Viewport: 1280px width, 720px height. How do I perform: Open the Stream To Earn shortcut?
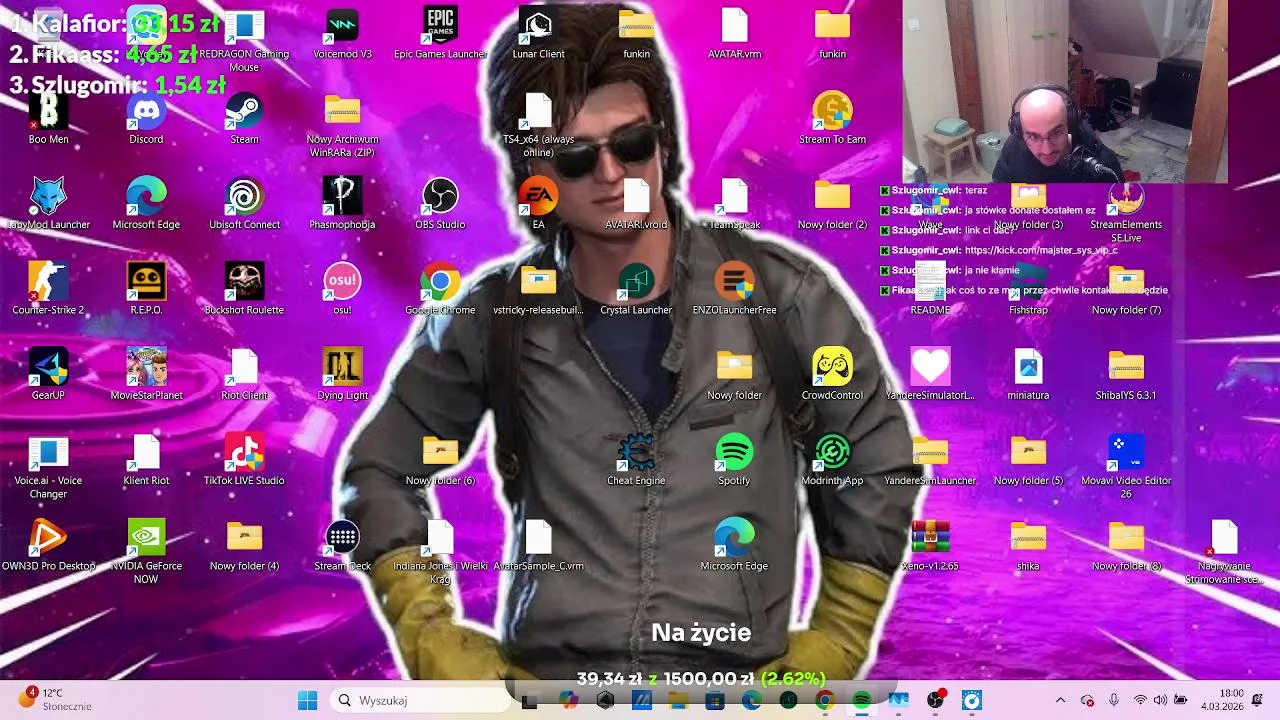point(832,120)
